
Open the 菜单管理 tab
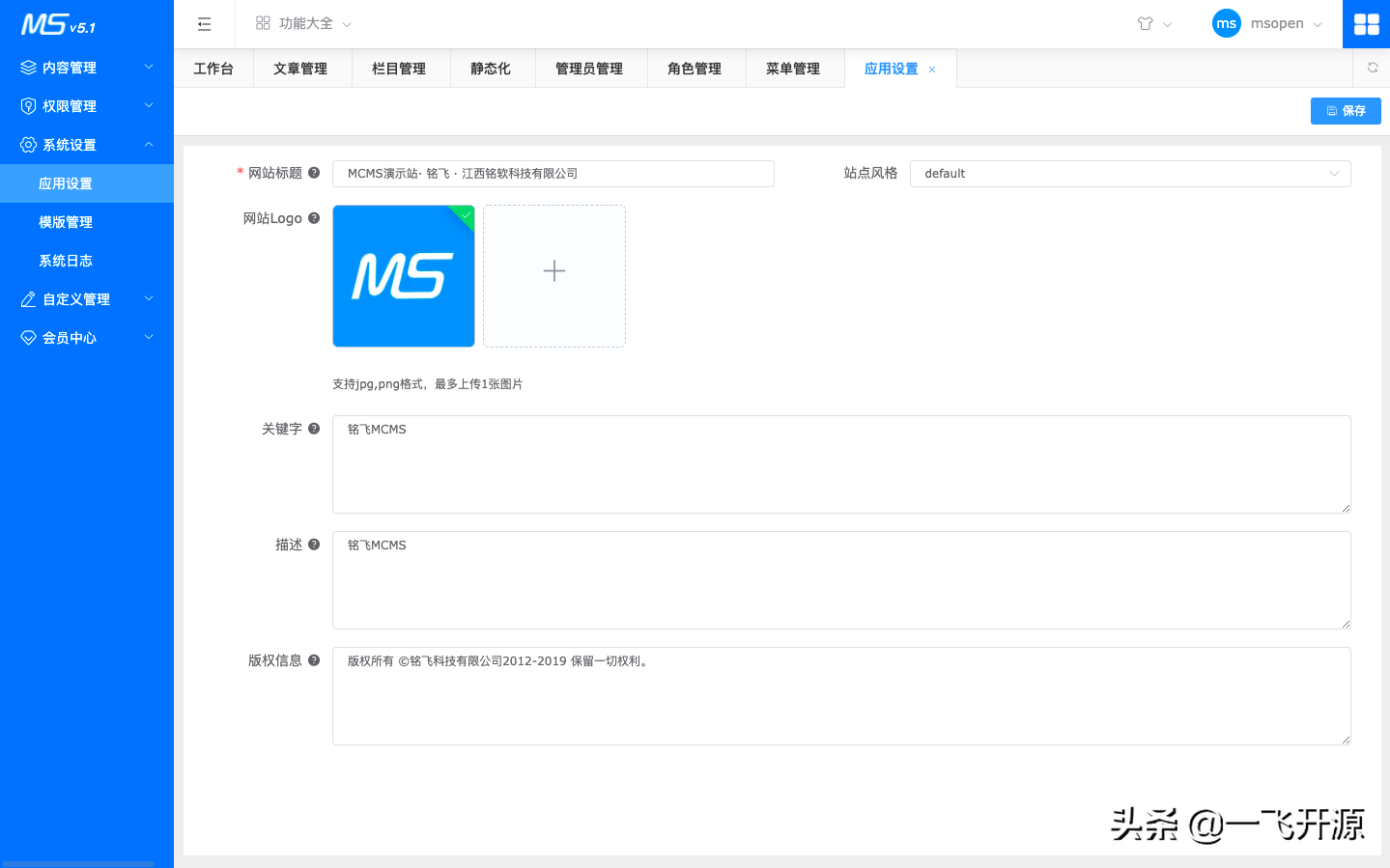click(793, 68)
